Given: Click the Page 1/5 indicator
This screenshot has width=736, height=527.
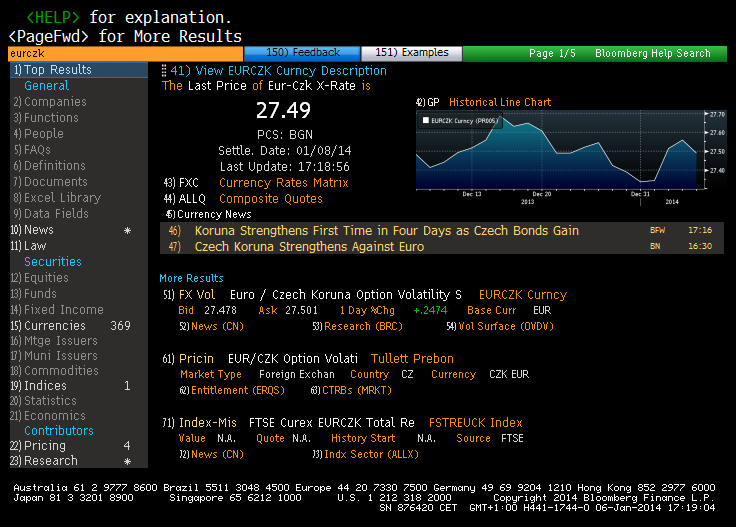Looking at the screenshot, I should pos(552,53).
